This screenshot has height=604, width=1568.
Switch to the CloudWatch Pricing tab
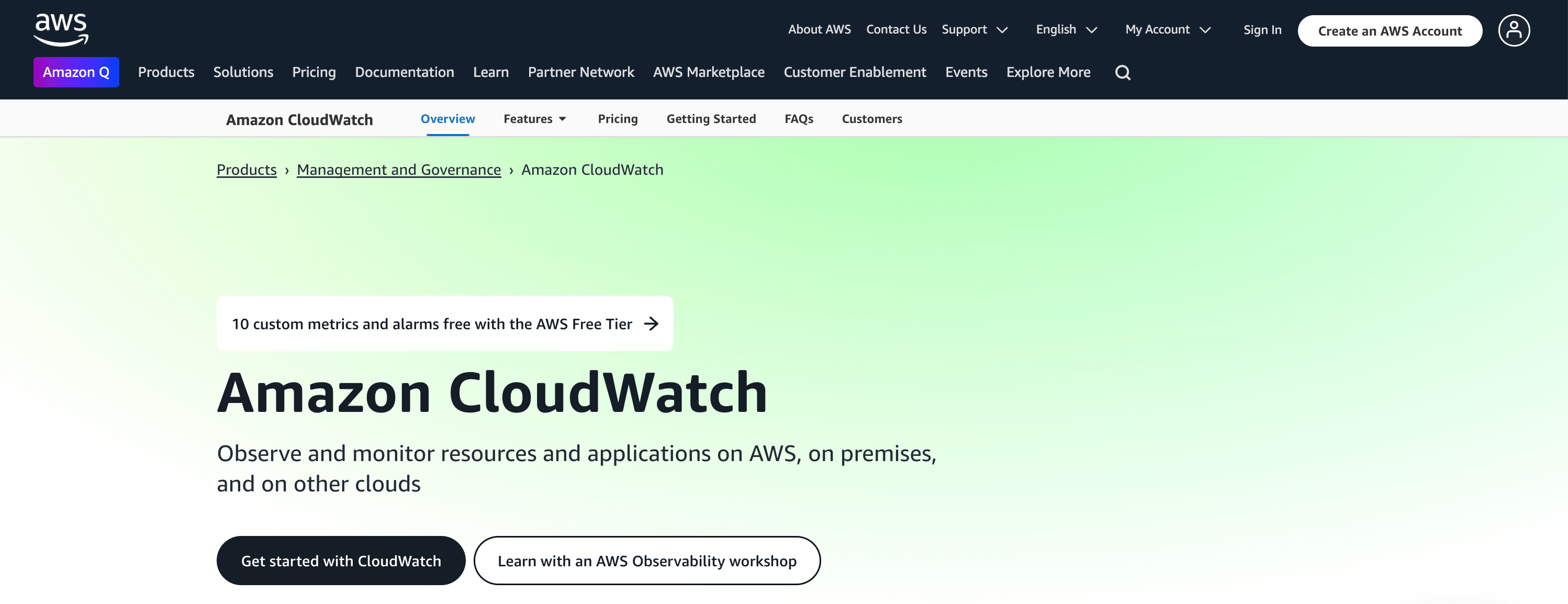coord(617,119)
